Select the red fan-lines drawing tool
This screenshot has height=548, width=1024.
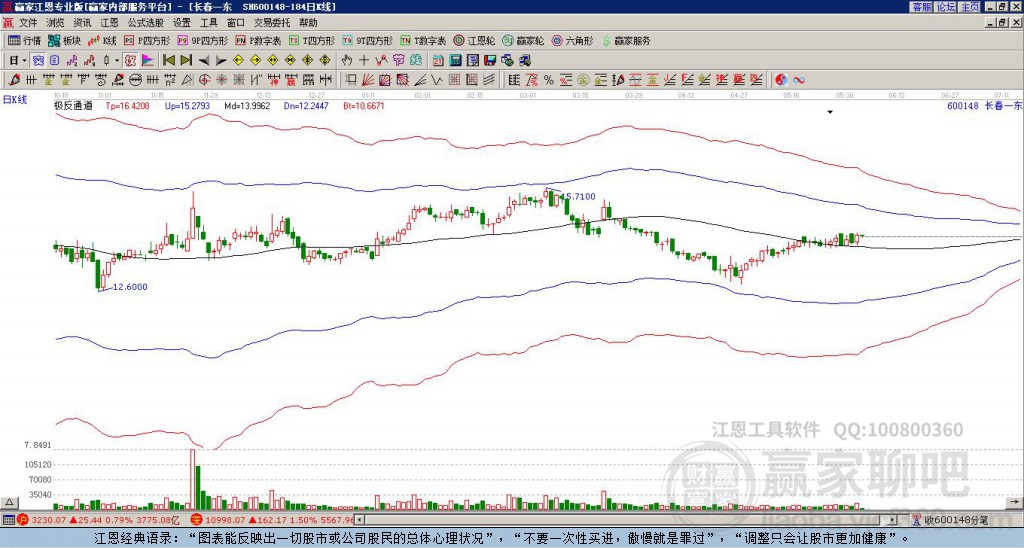(x=367, y=80)
